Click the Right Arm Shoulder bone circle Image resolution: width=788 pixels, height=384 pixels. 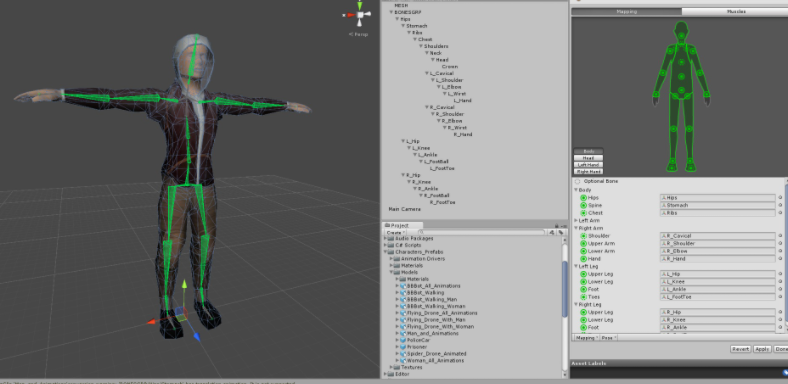583,236
